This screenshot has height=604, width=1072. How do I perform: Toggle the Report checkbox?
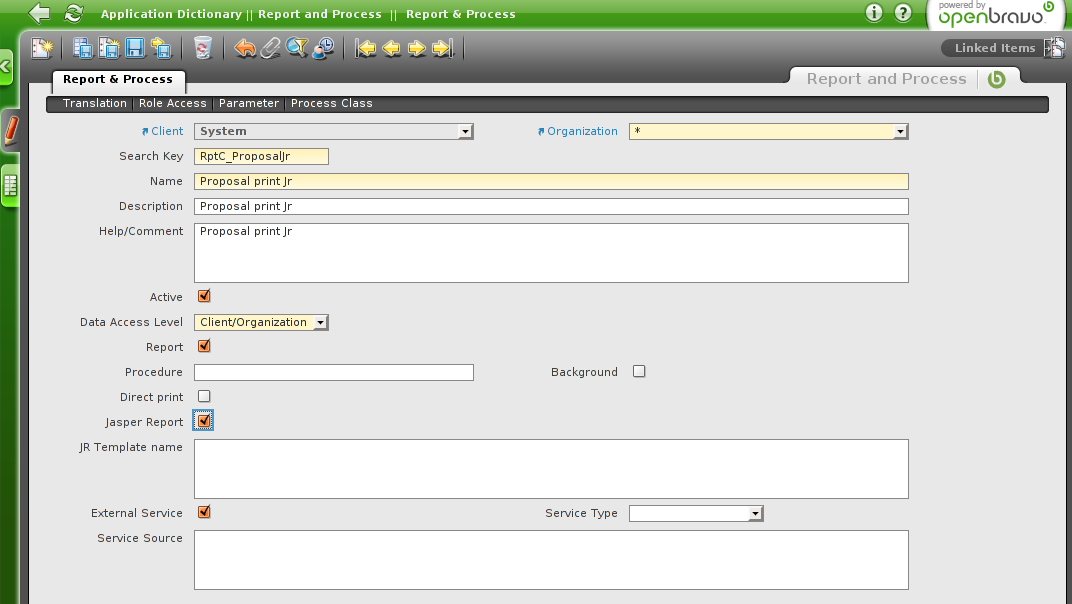pos(204,346)
